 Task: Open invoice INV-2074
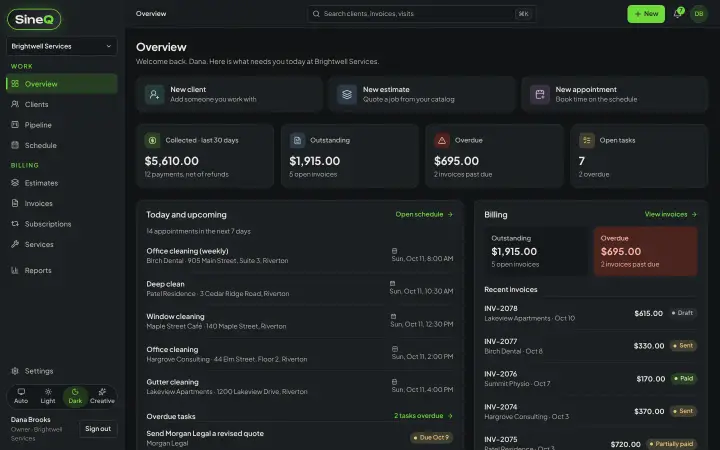591,411
